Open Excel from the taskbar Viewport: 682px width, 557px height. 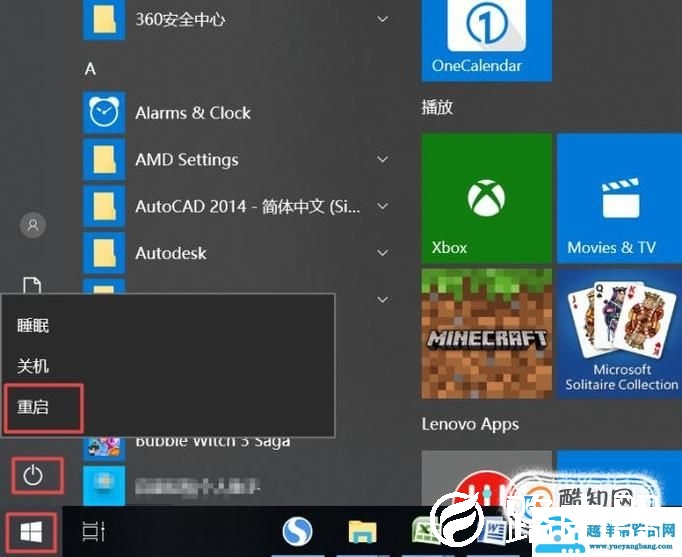pos(424,531)
